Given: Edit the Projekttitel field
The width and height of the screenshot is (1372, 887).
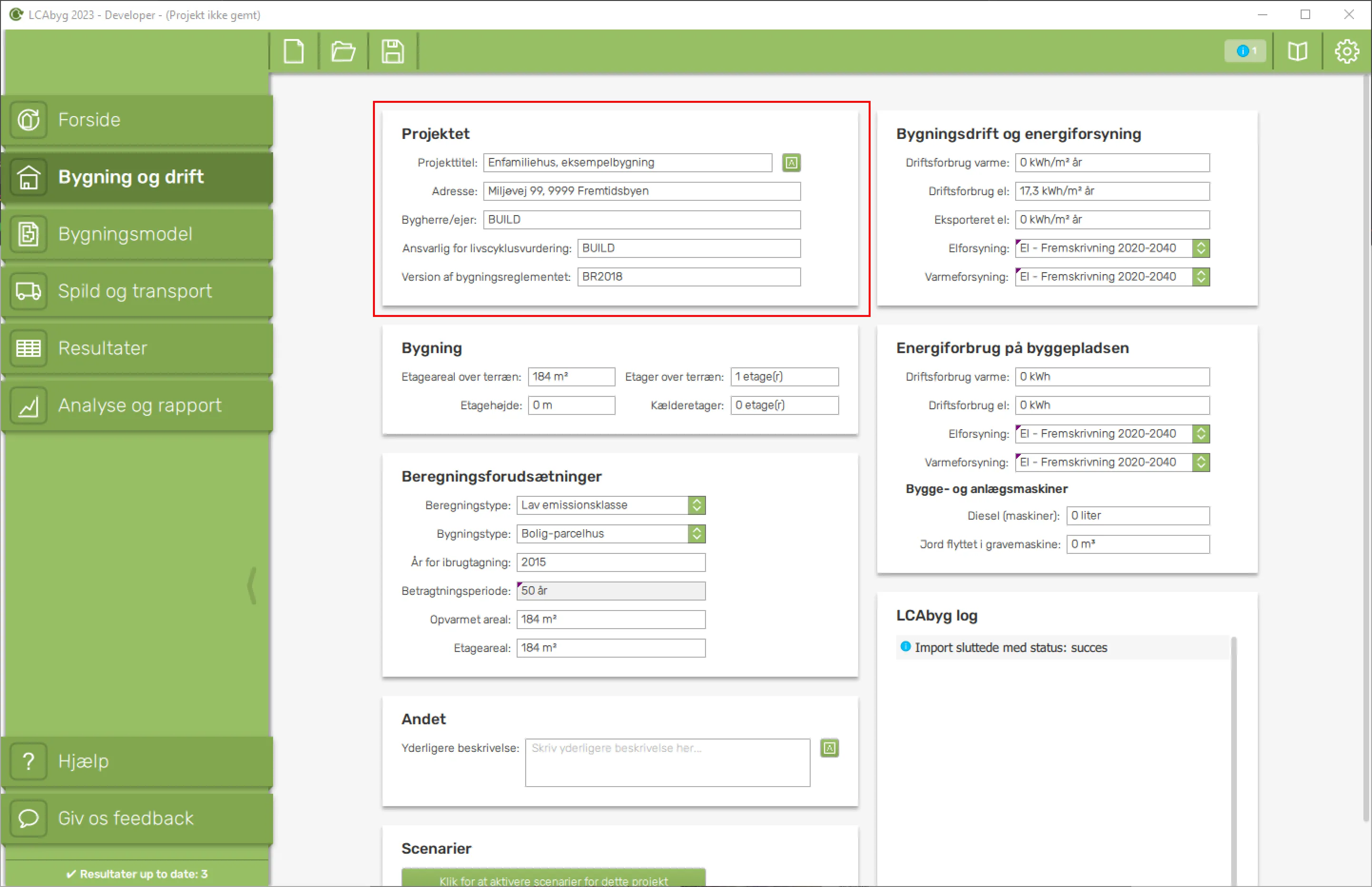Looking at the screenshot, I should click(627, 162).
